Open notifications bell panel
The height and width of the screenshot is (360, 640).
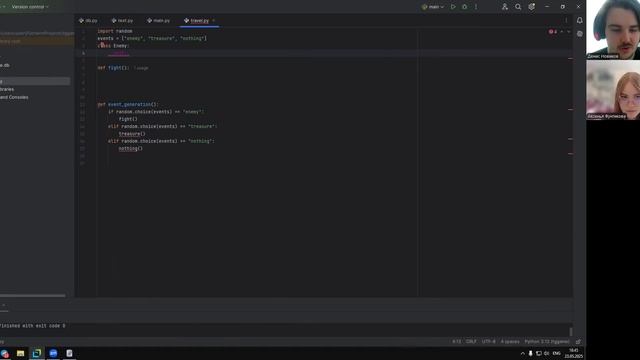point(580,20)
